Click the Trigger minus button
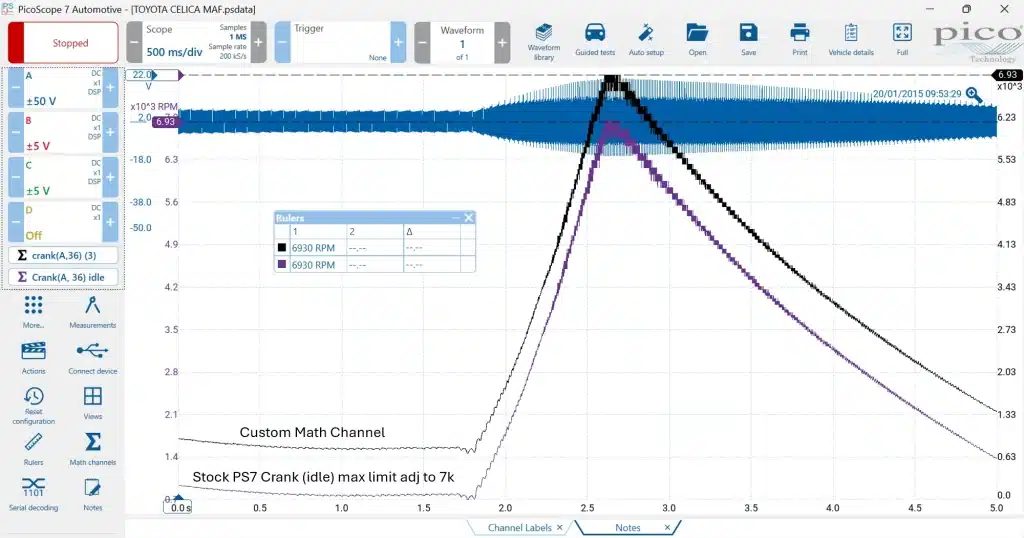 coord(282,42)
